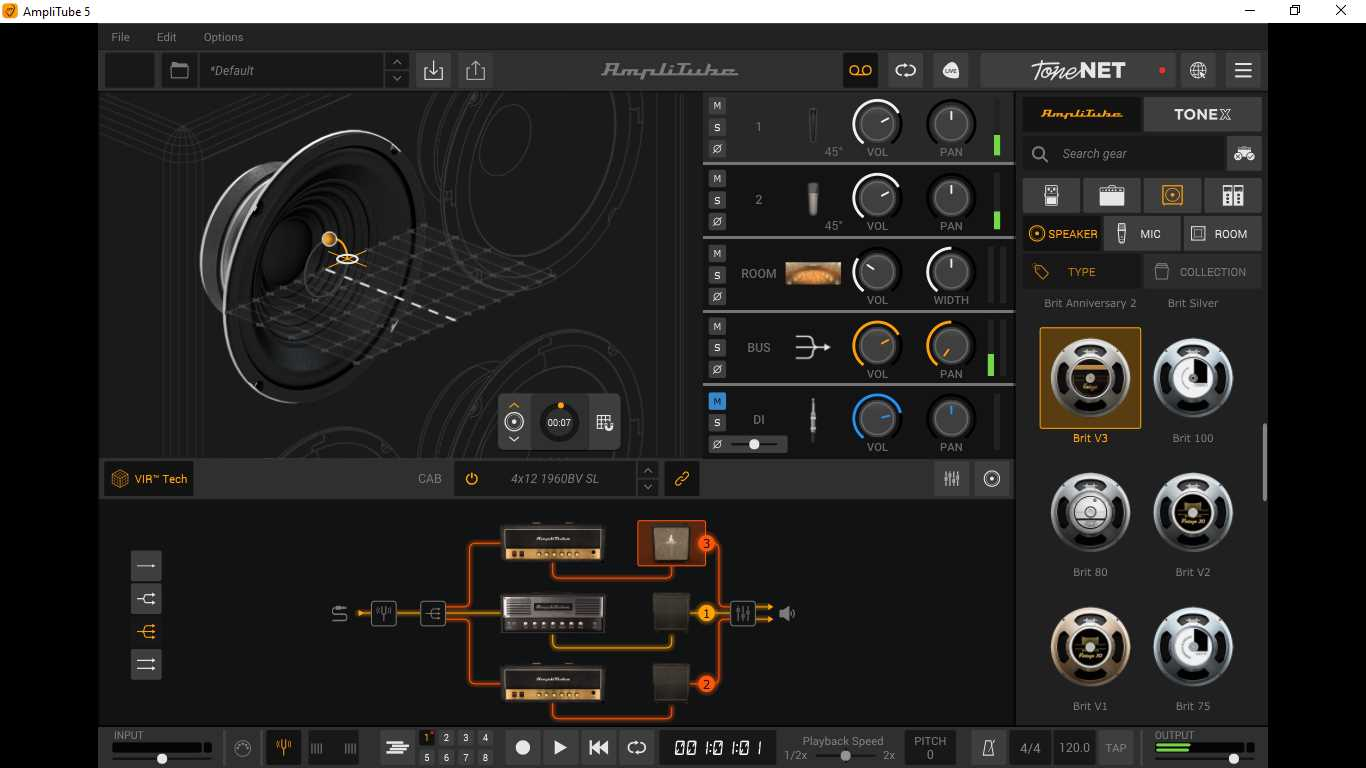Switch to the COLLECTION tab
The width and height of the screenshot is (1366, 768).
1201,272
